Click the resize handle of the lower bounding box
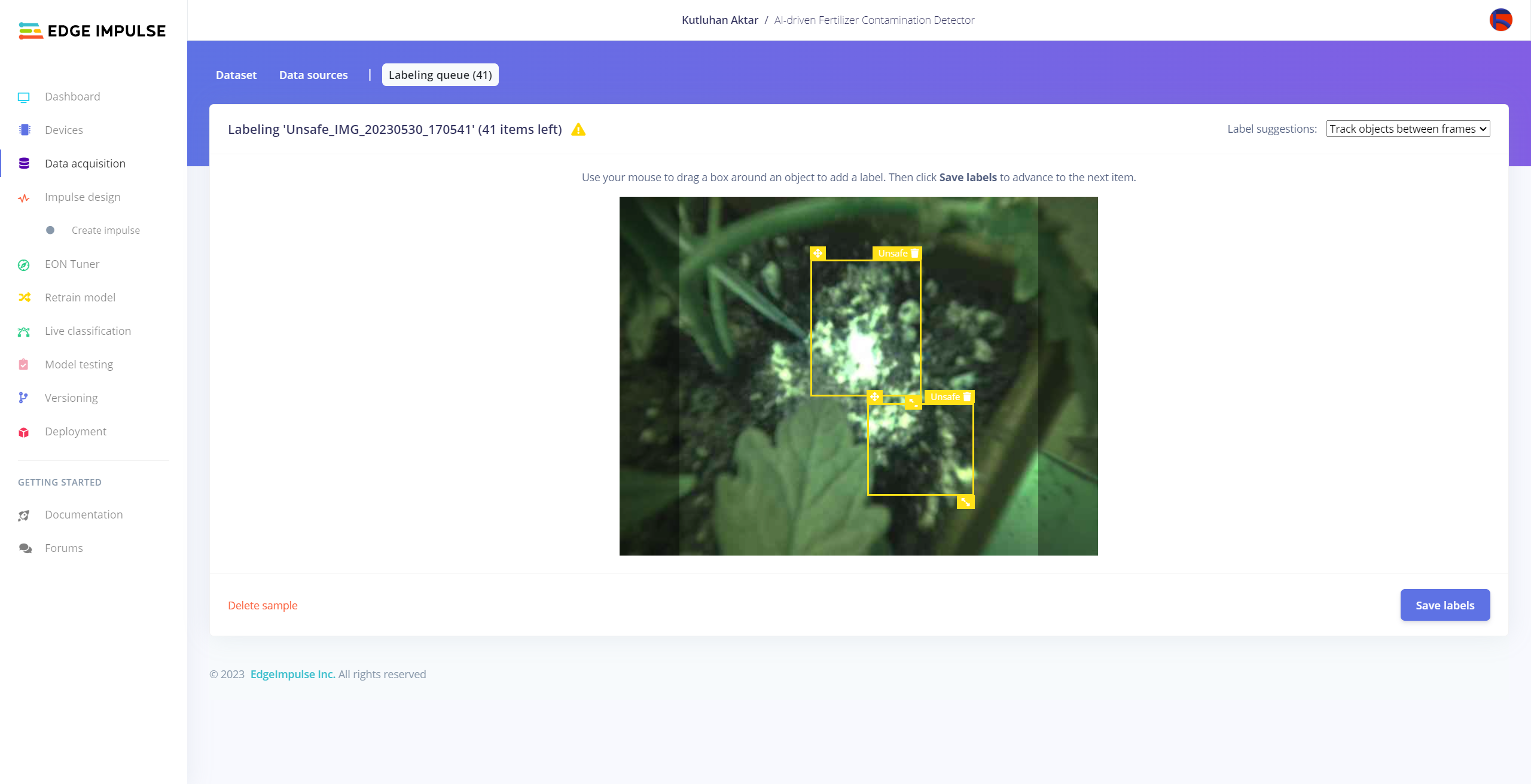Screen dimensions: 1531x784 tap(965, 502)
